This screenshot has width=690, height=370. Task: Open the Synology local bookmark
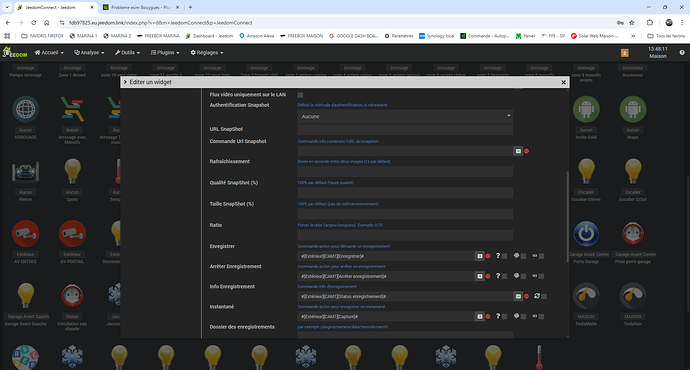[x=437, y=36]
